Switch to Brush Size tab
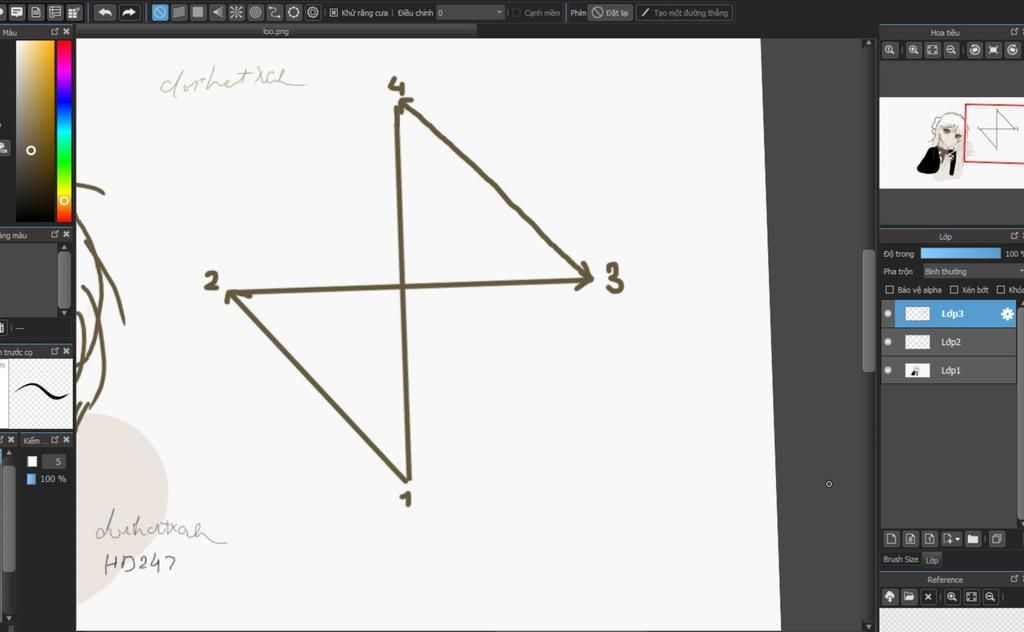Screen dimensions: 1024x632 click(x=901, y=560)
